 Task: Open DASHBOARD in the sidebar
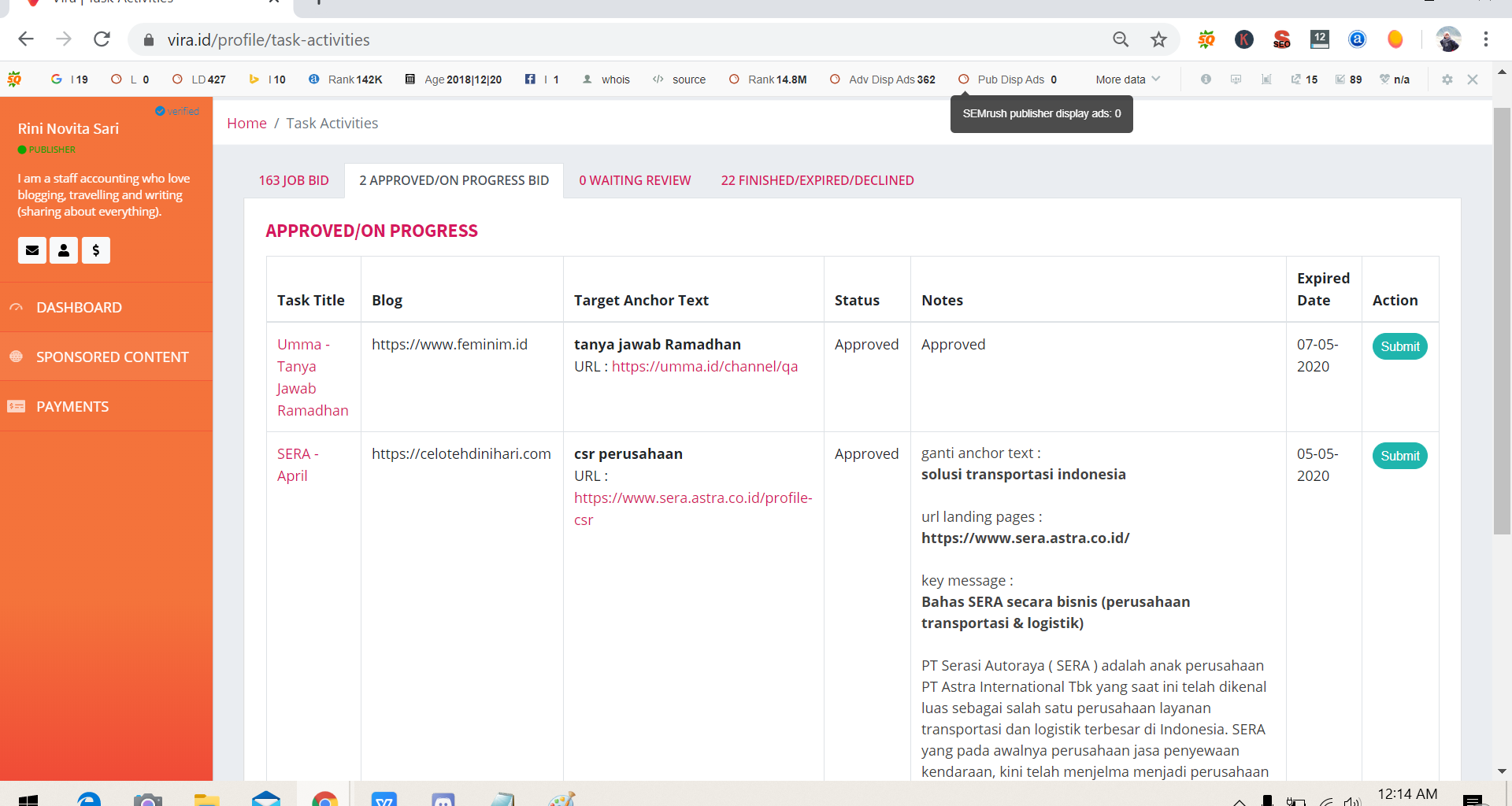pos(106,307)
